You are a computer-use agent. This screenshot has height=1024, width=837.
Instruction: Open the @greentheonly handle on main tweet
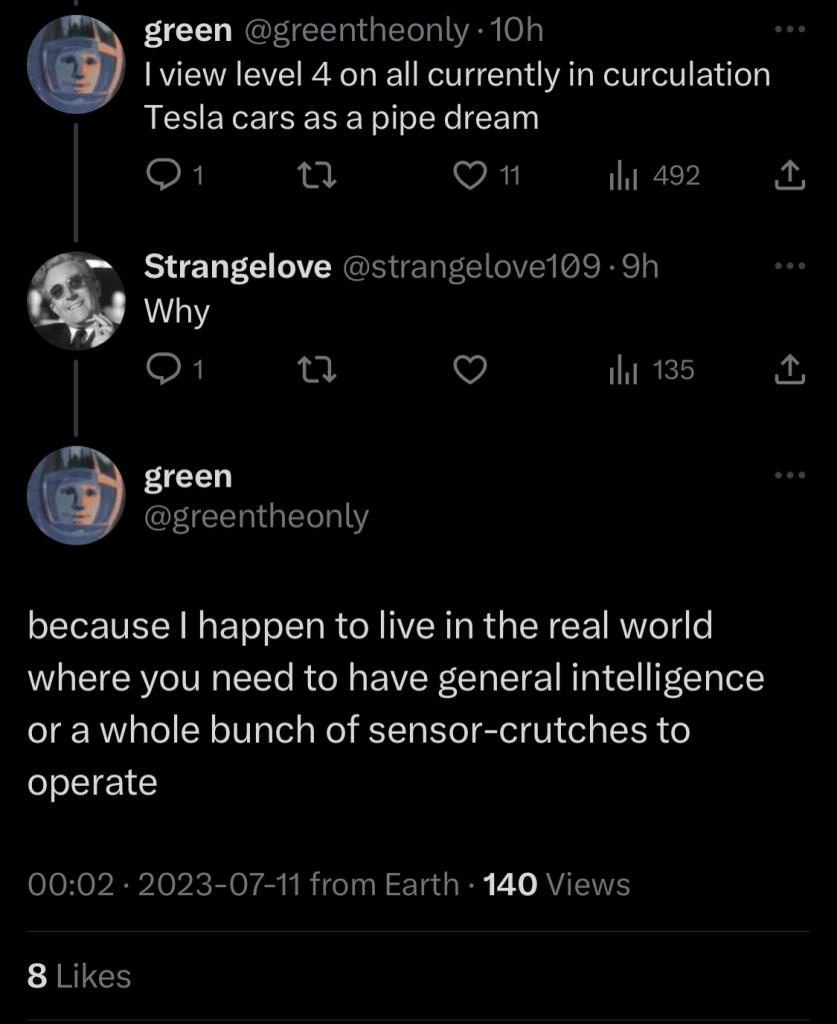coord(257,517)
